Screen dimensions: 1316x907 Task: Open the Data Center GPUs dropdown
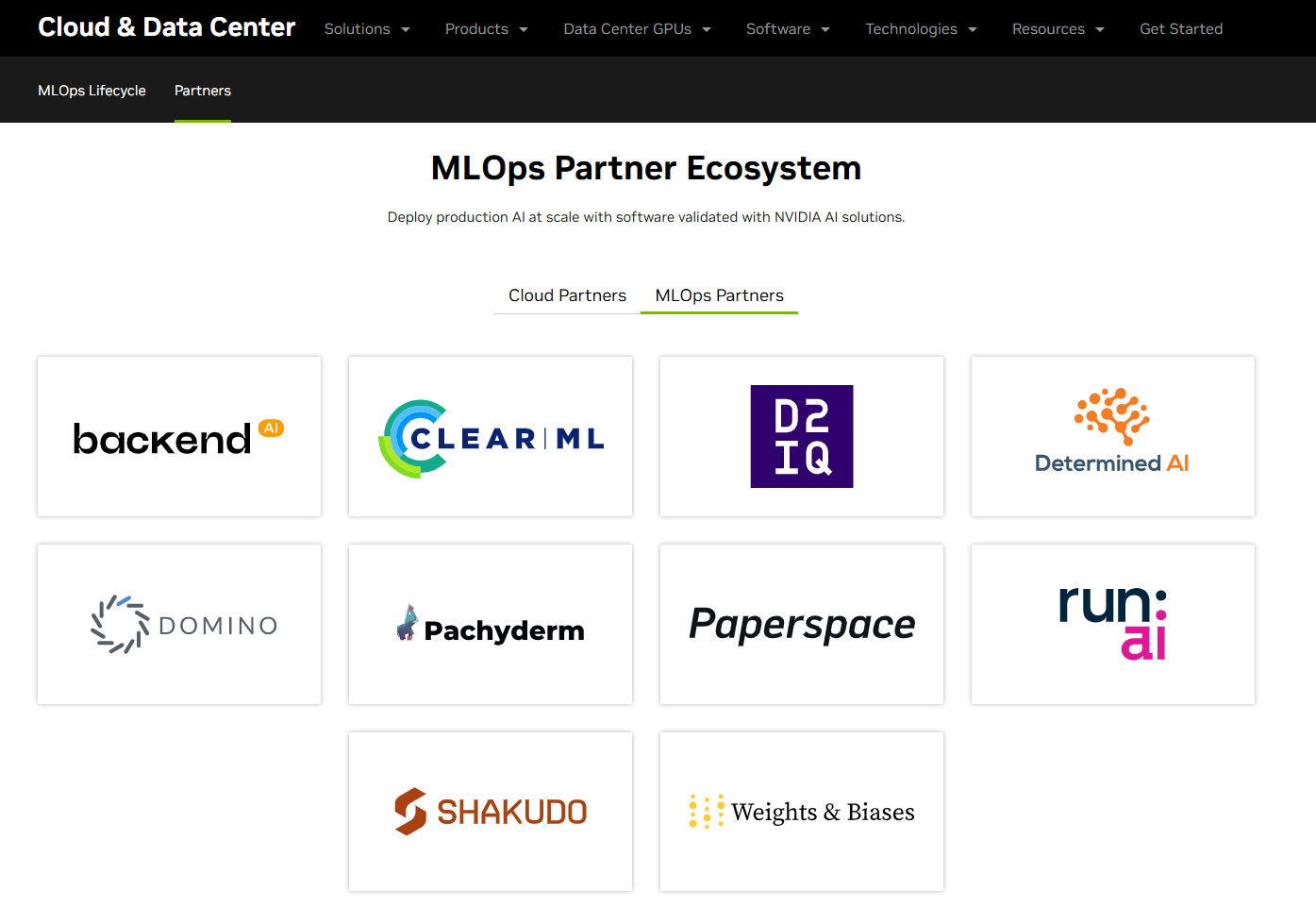(638, 29)
